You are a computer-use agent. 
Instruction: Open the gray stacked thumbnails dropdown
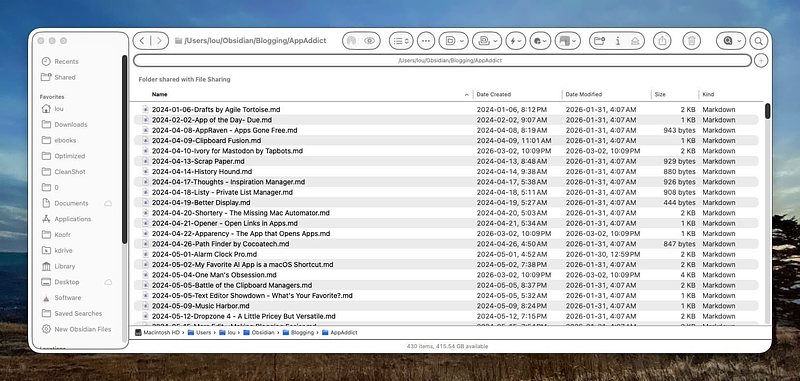(x=567, y=41)
